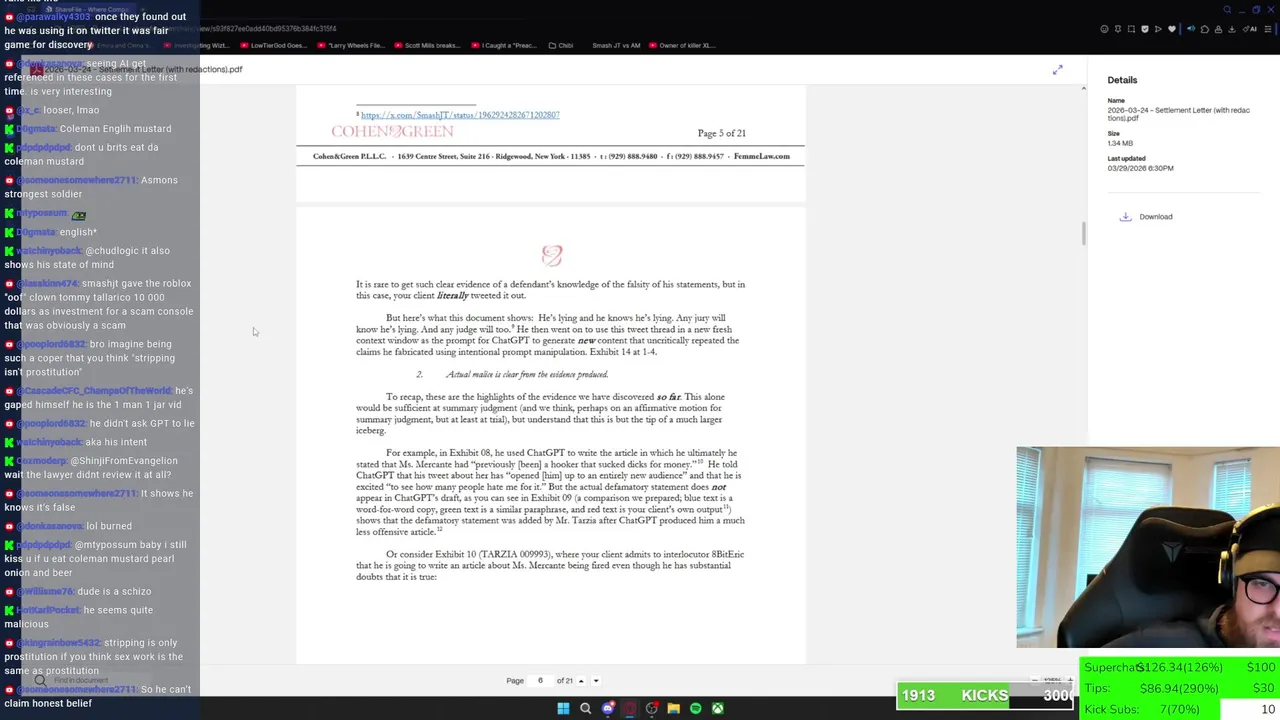Open Xbox app from the taskbar

pyautogui.click(x=718, y=708)
